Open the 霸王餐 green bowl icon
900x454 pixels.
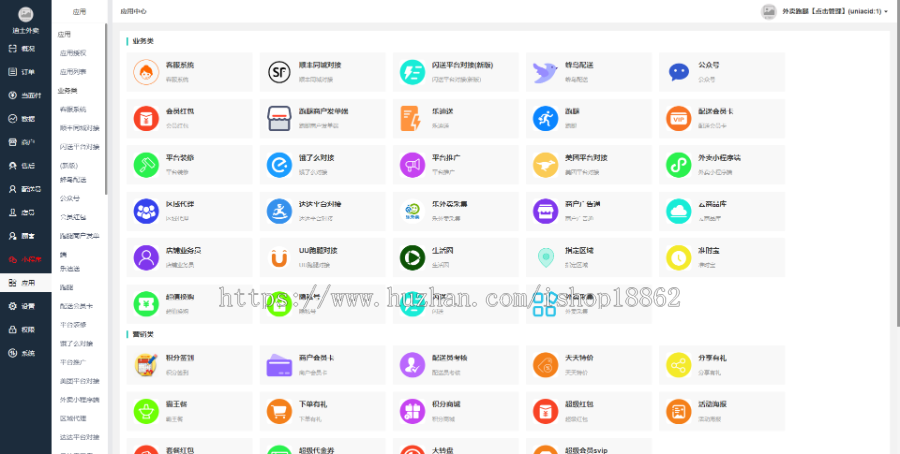[x=146, y=411]
